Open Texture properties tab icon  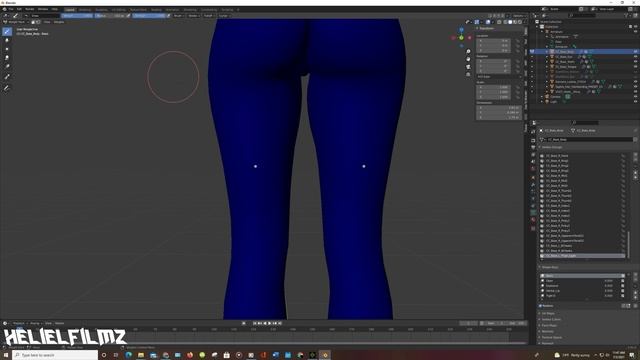[x=533, y=229]
